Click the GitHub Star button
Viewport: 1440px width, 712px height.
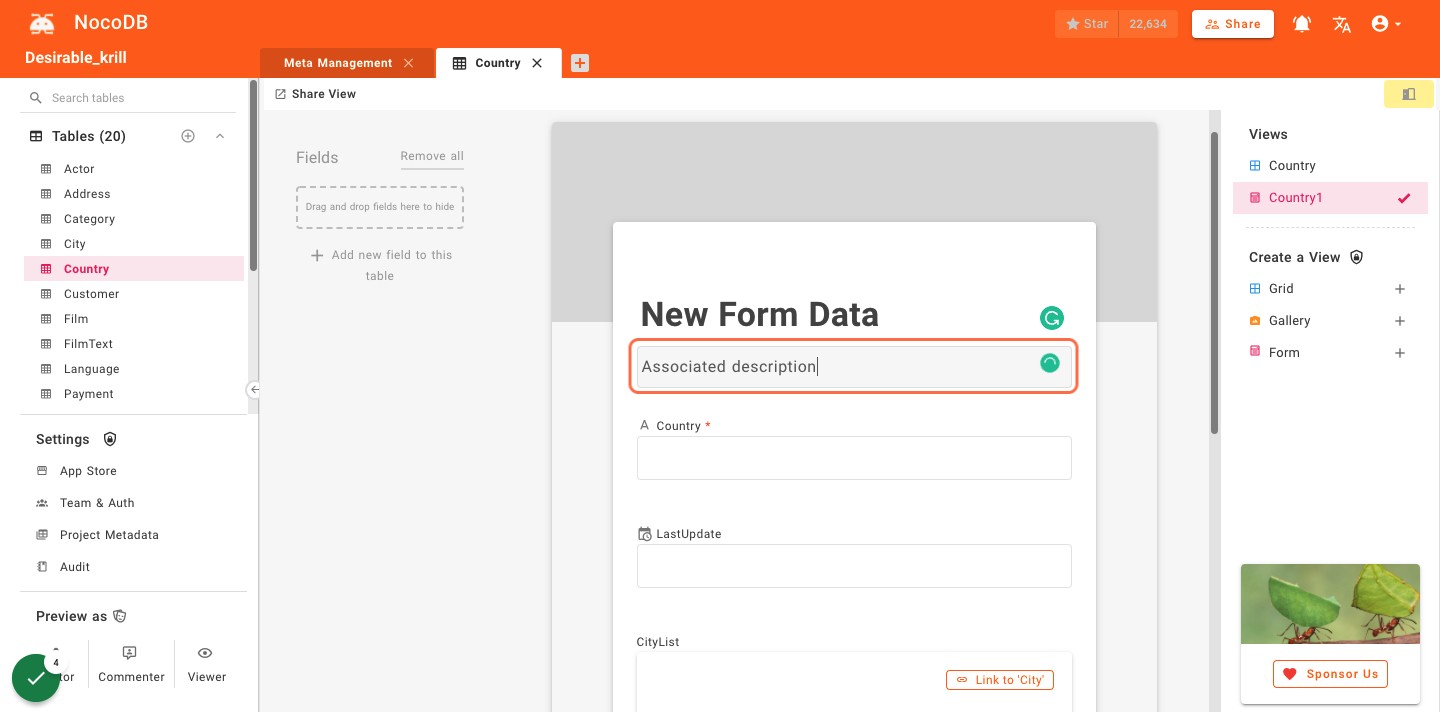pyautogui.click(x=1086, y=24)
